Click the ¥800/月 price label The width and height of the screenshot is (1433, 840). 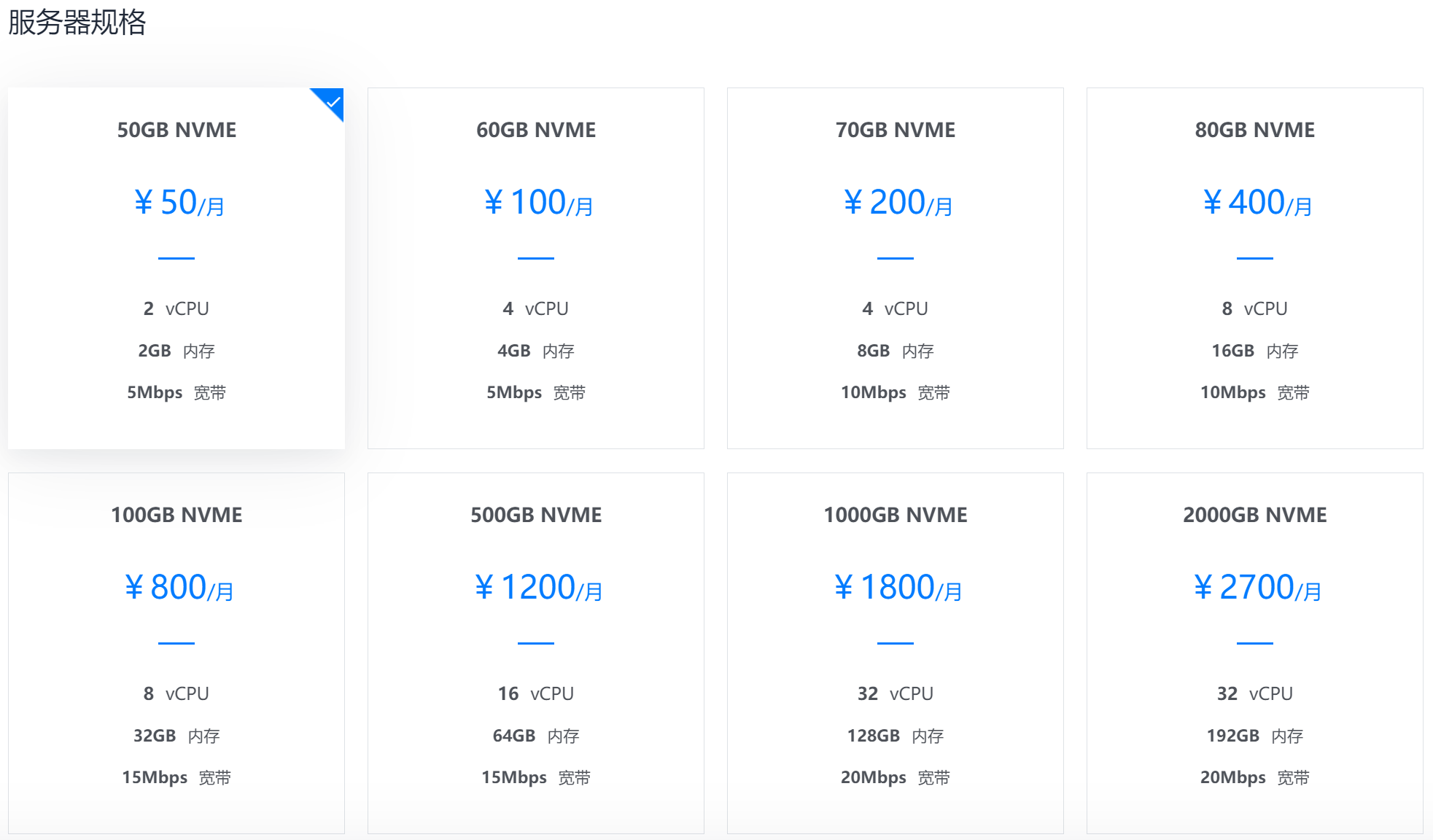click(x=179, y=588)
